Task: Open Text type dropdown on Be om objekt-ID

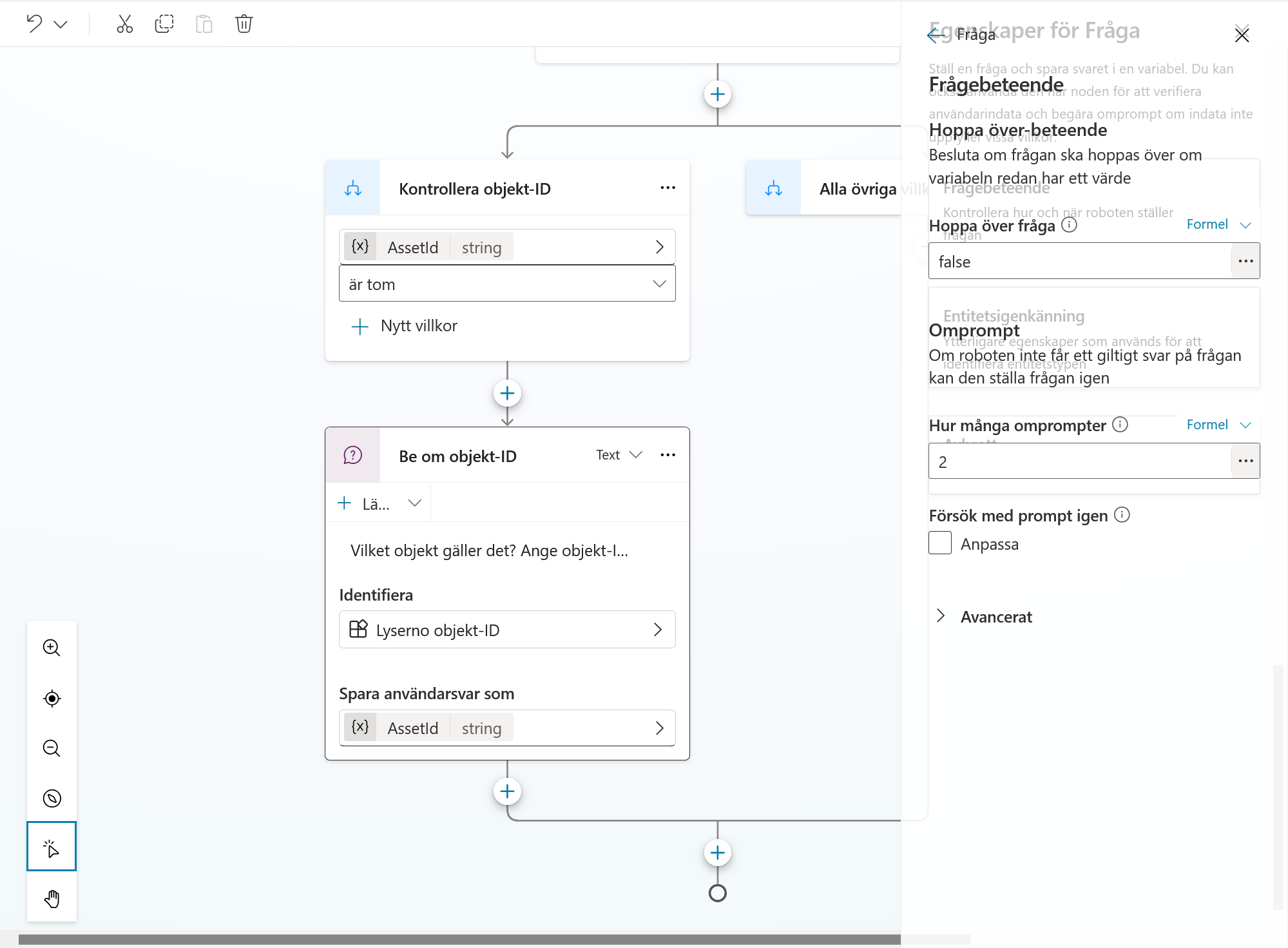Action: point(619,455)
